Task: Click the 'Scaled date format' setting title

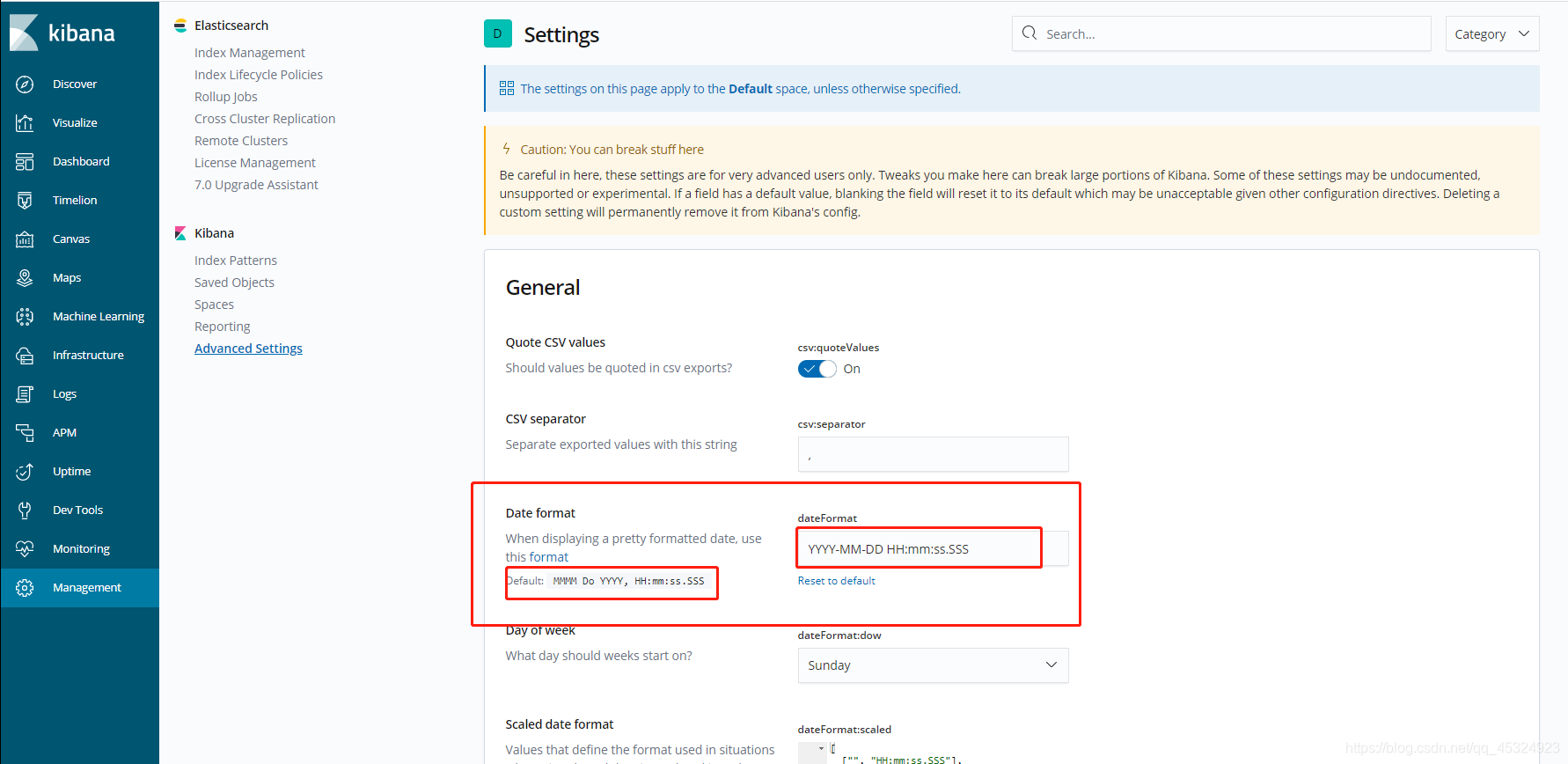Action: coord(560,724)
